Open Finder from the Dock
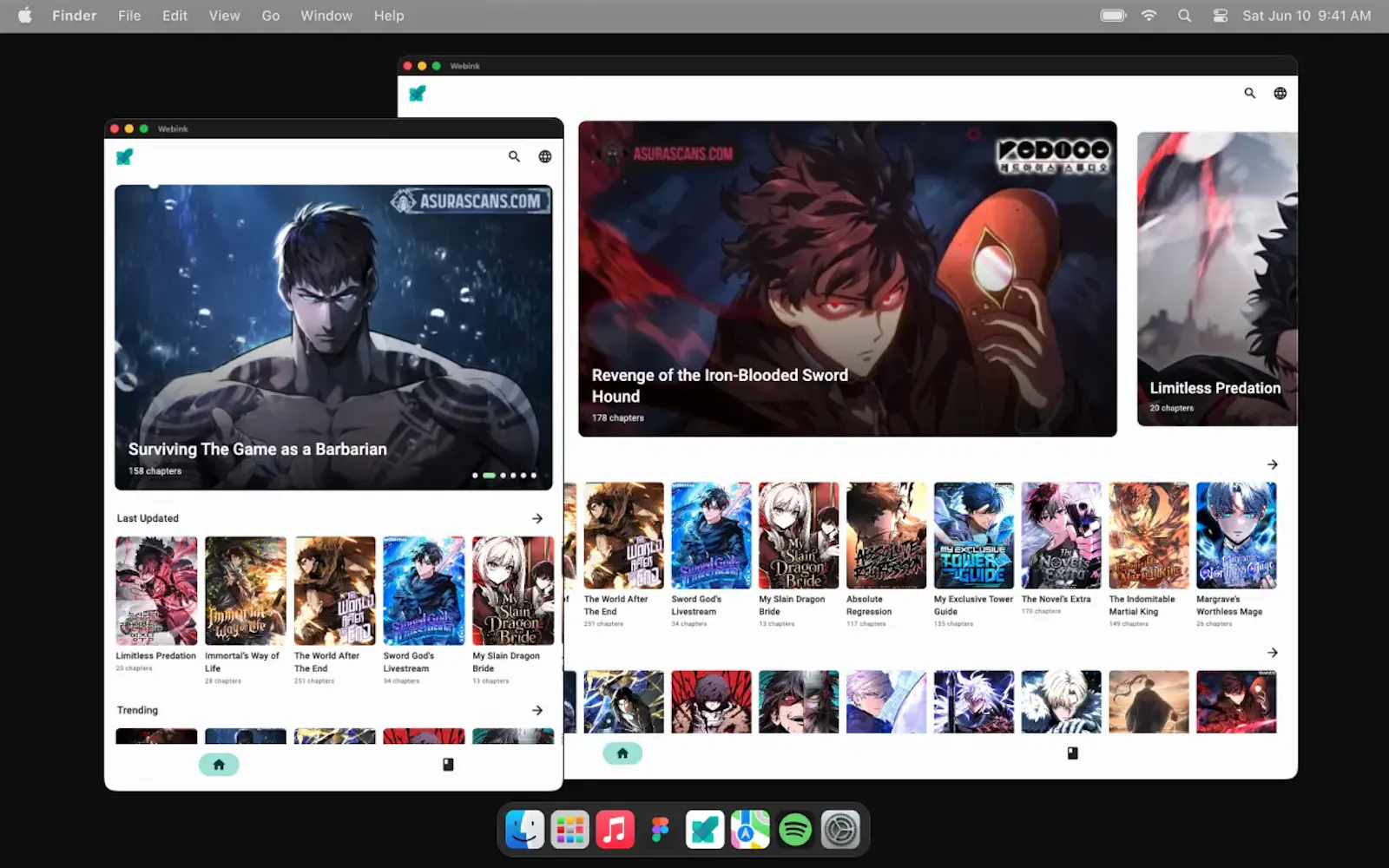Viewport: 1389px width, 868px height. point(525,830)
